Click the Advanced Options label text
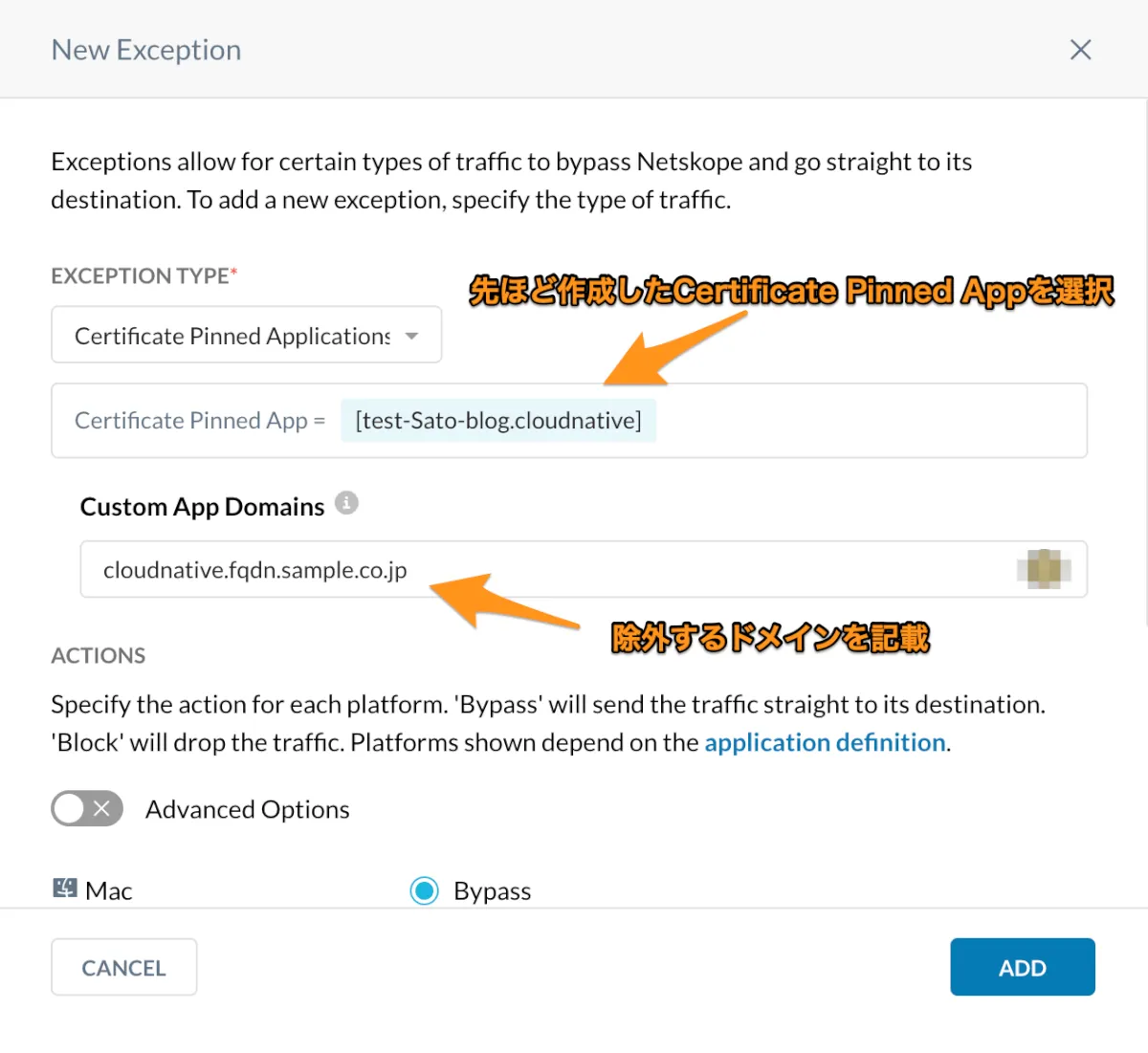The height and width of the screenshot is (1053, 1148). 247,810
